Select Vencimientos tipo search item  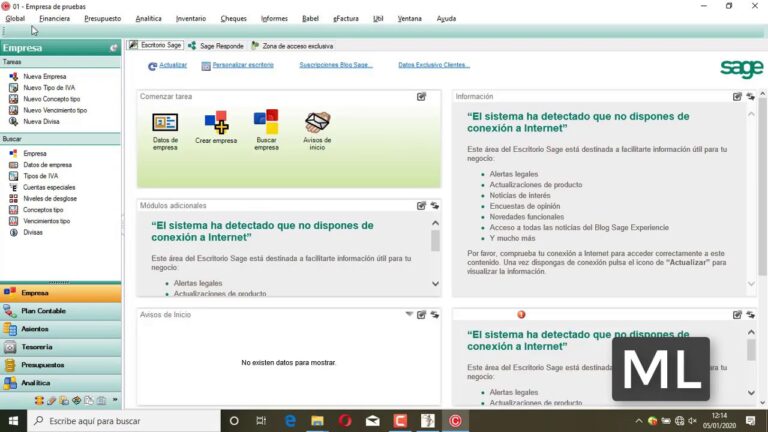[47, 221]
